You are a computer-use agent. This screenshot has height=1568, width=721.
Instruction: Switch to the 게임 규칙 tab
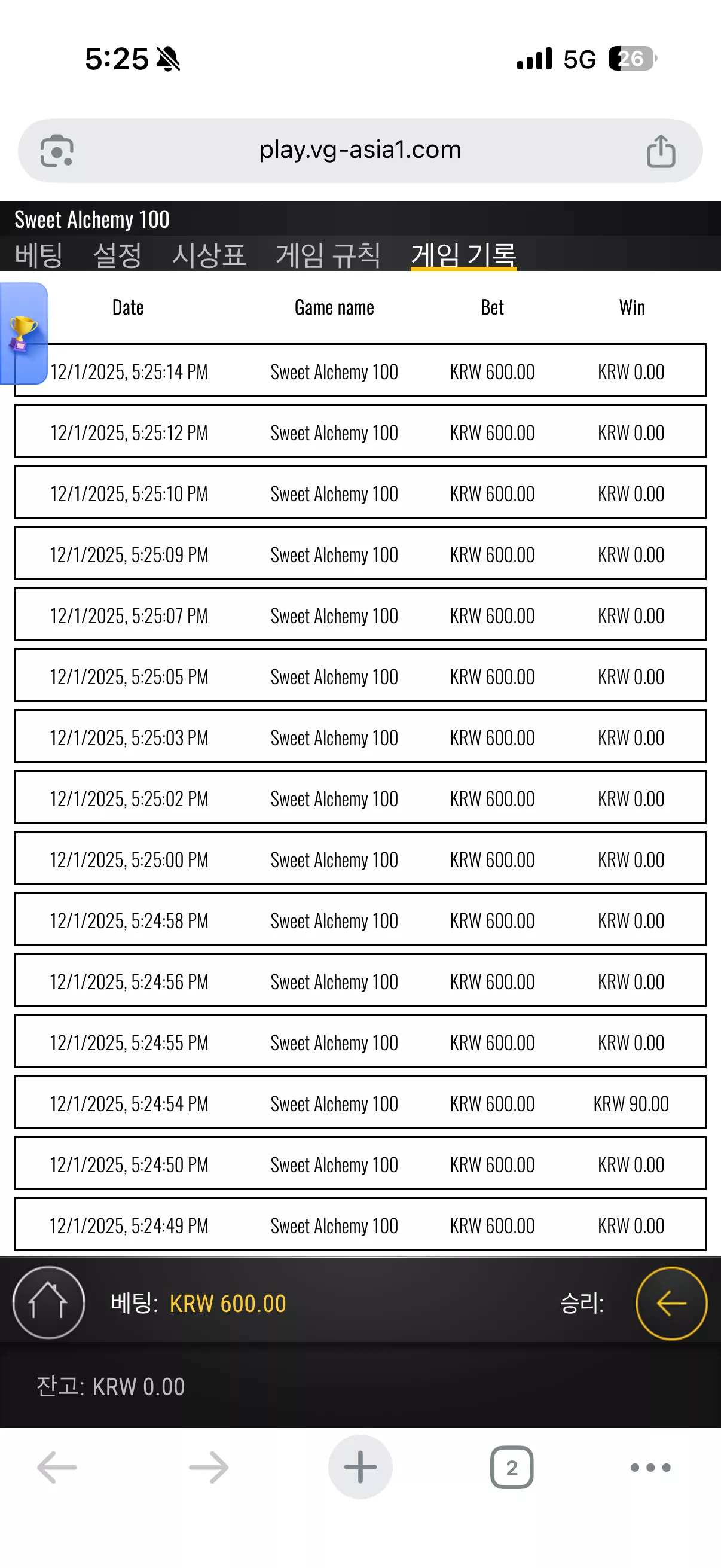click(x=328, y=254)
